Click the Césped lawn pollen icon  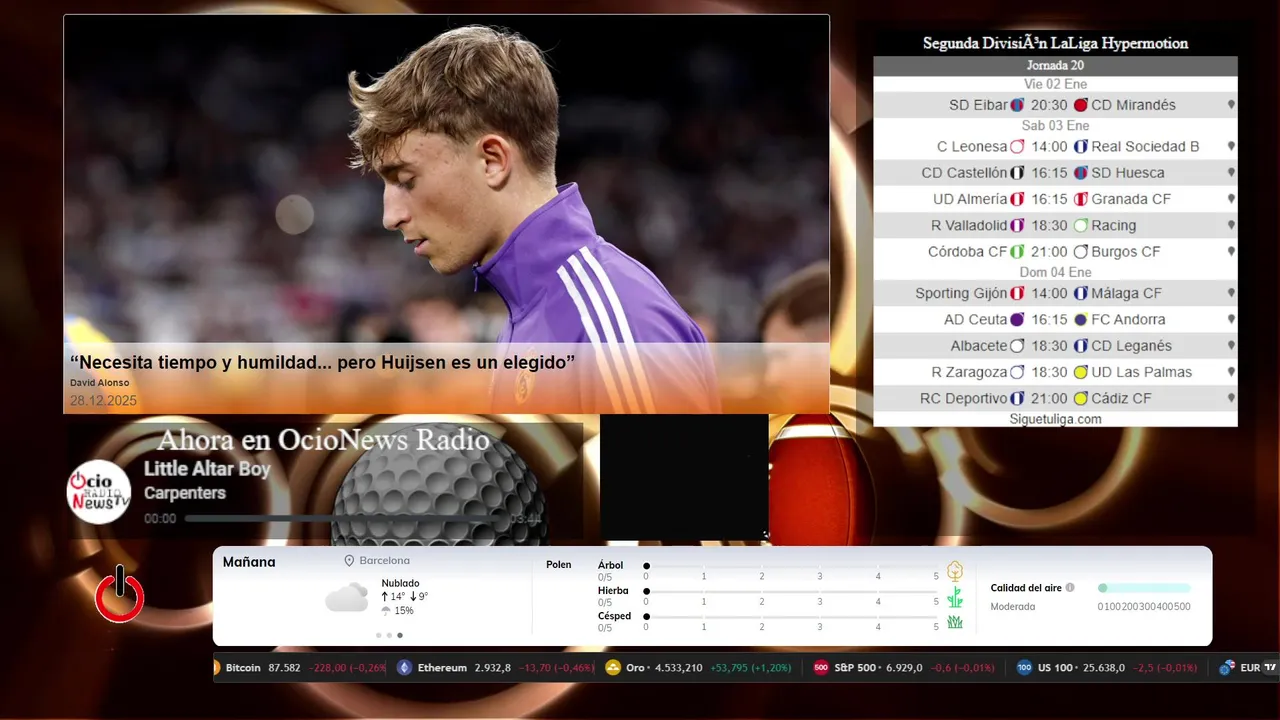point(955,622)
